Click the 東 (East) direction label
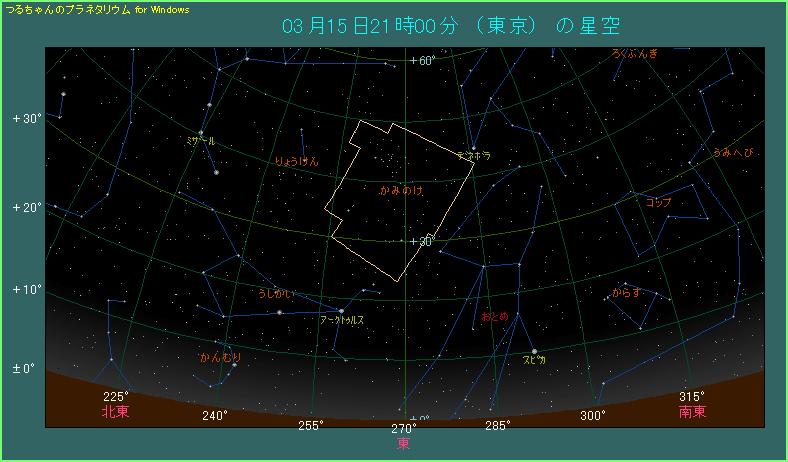 click(x=403, y=443)
